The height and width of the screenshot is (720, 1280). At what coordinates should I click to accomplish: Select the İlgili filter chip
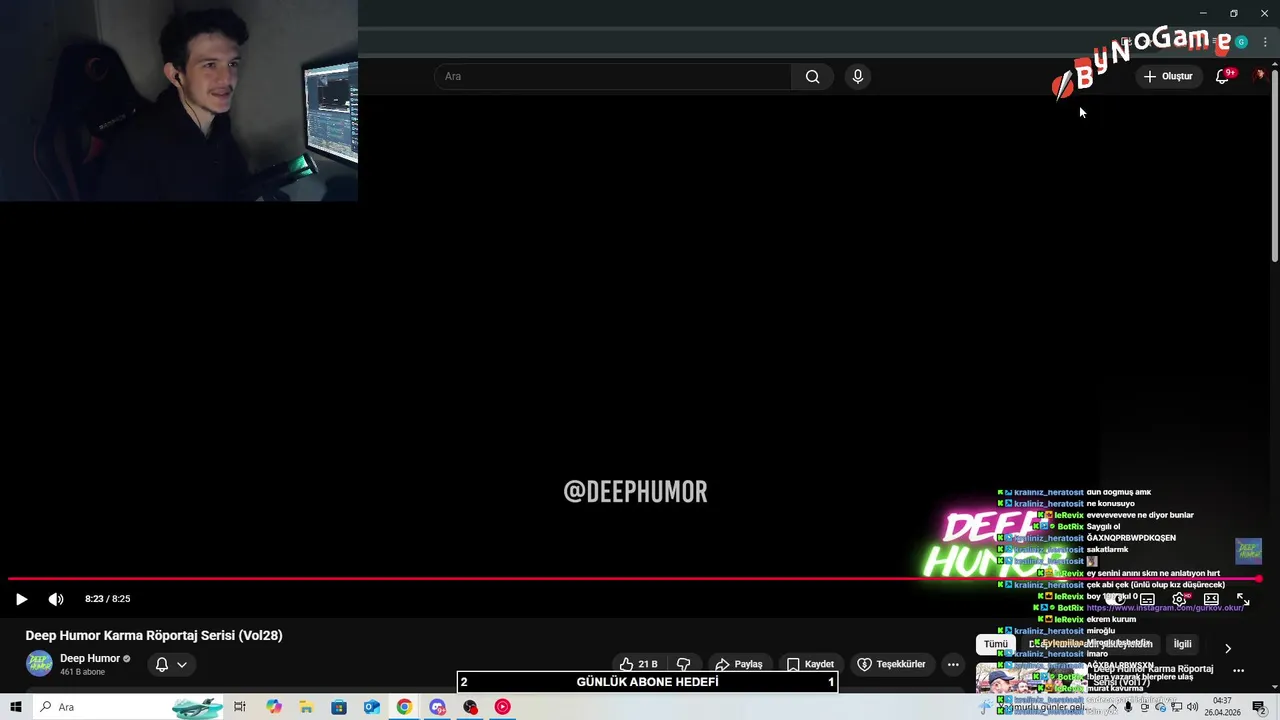(x=1183, y=645)
